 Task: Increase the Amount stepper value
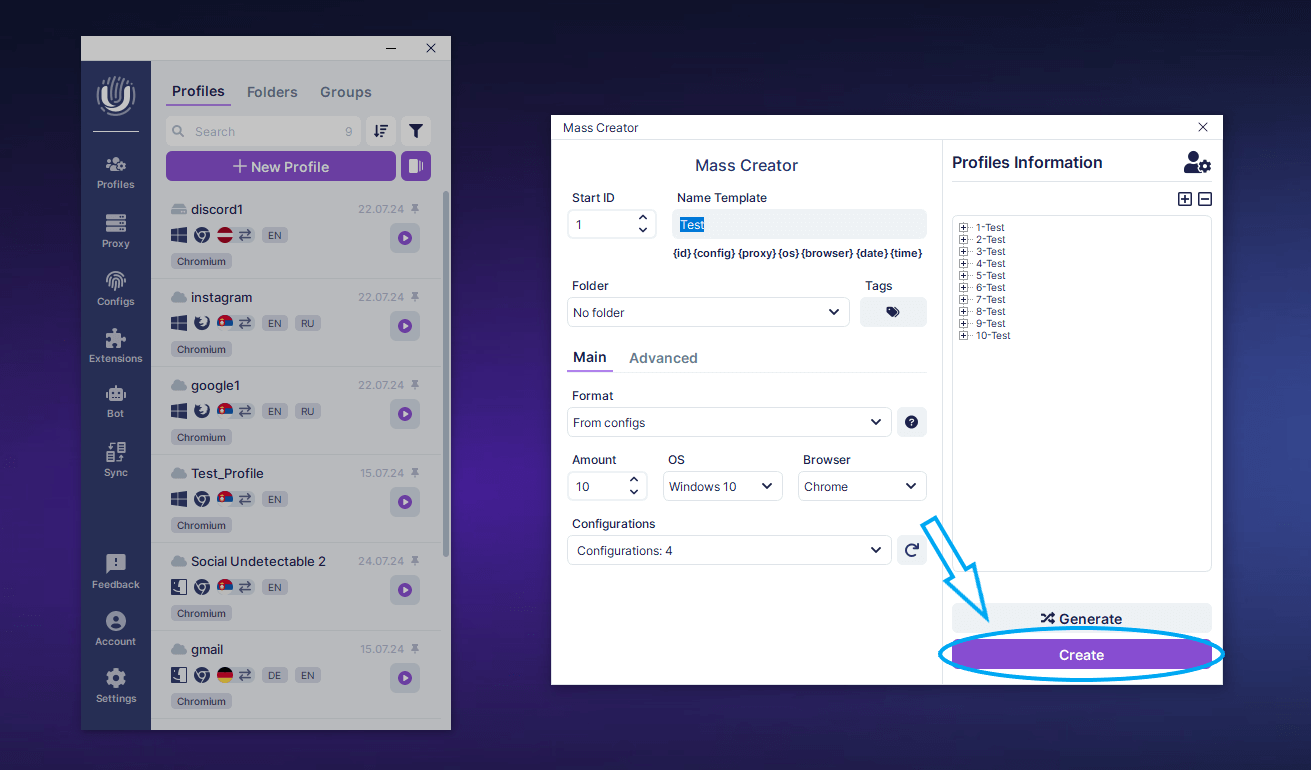(634, 480)
